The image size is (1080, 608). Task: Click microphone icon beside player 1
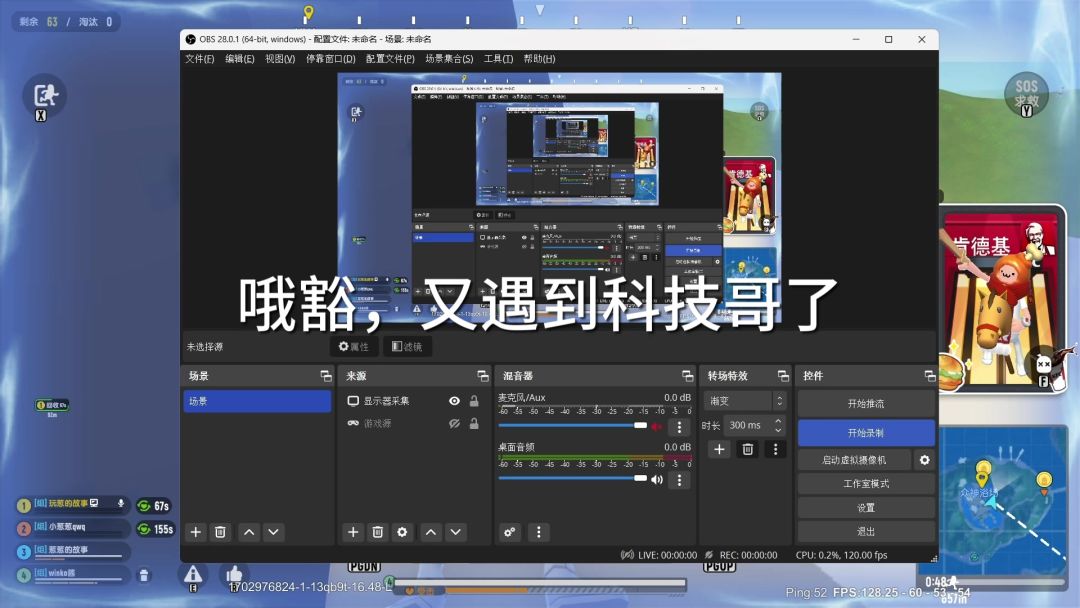pyautogui.click(x=121, y=503)
